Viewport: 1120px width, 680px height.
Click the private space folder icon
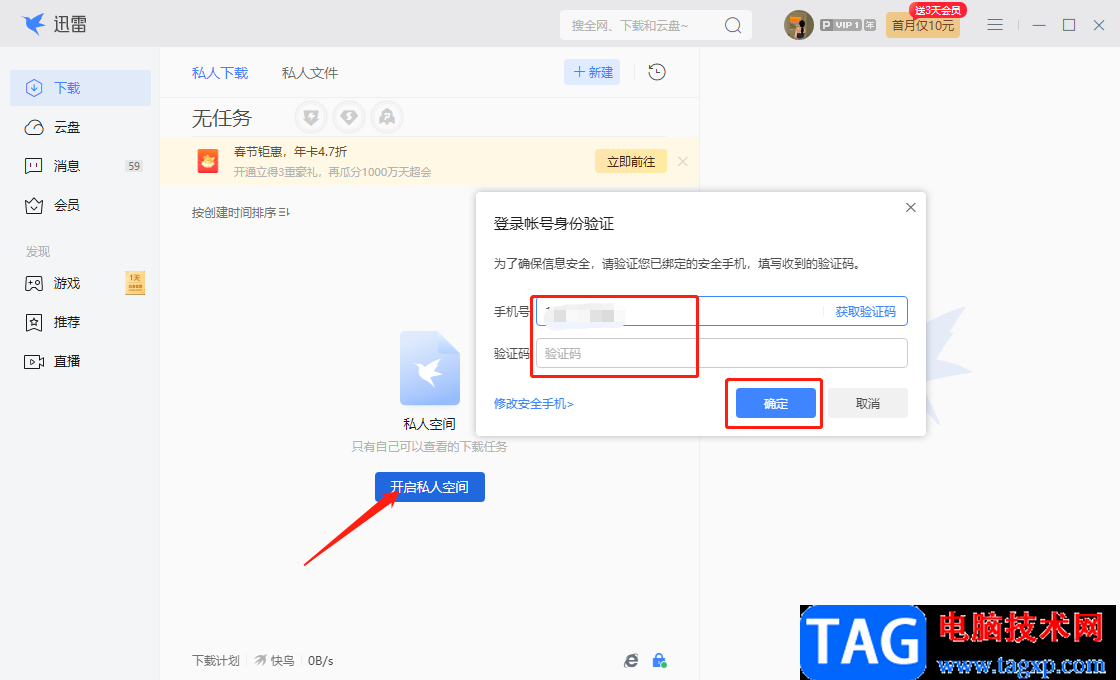pos(430,368)
